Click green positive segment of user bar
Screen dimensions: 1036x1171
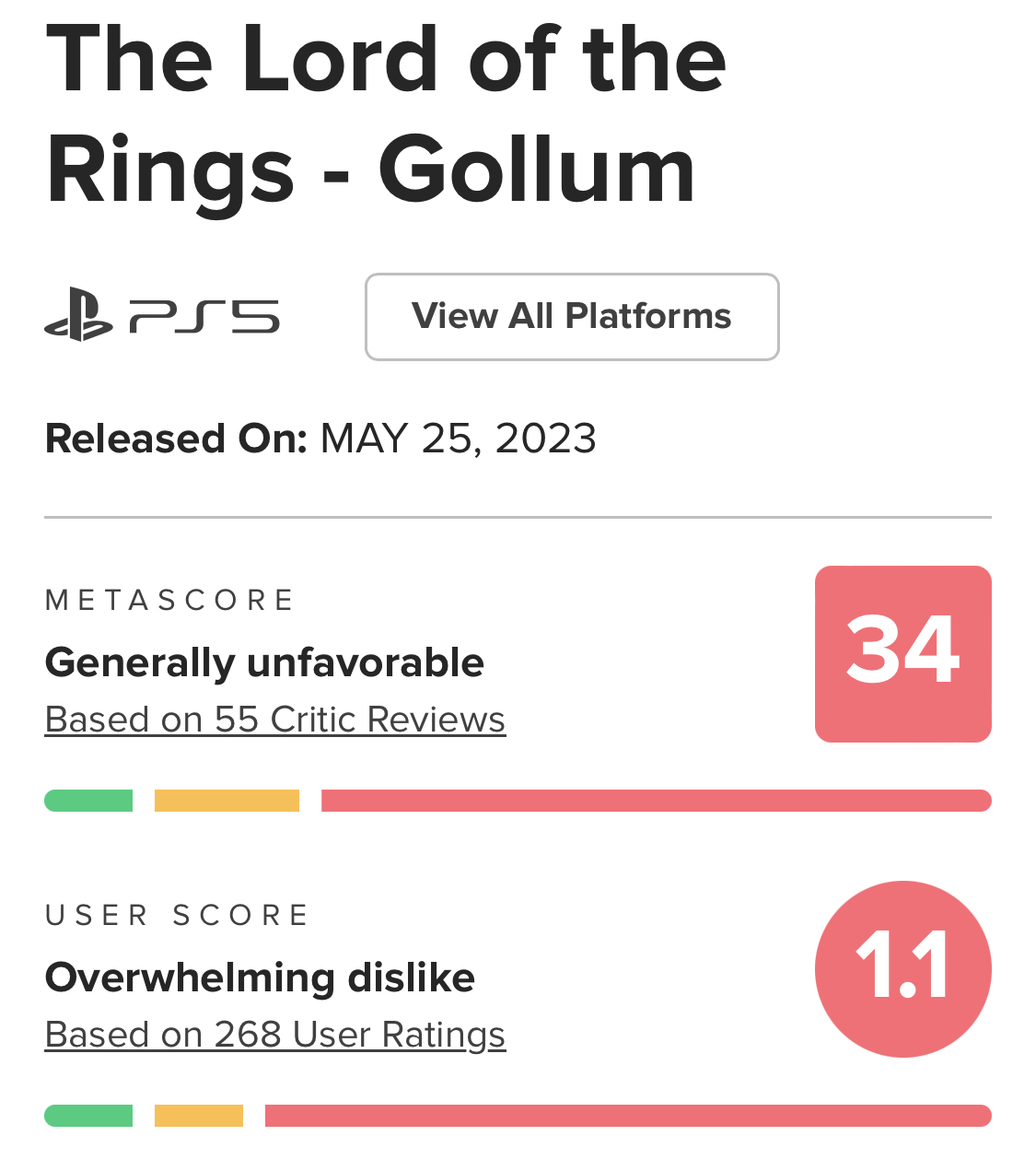[88, 1116]
